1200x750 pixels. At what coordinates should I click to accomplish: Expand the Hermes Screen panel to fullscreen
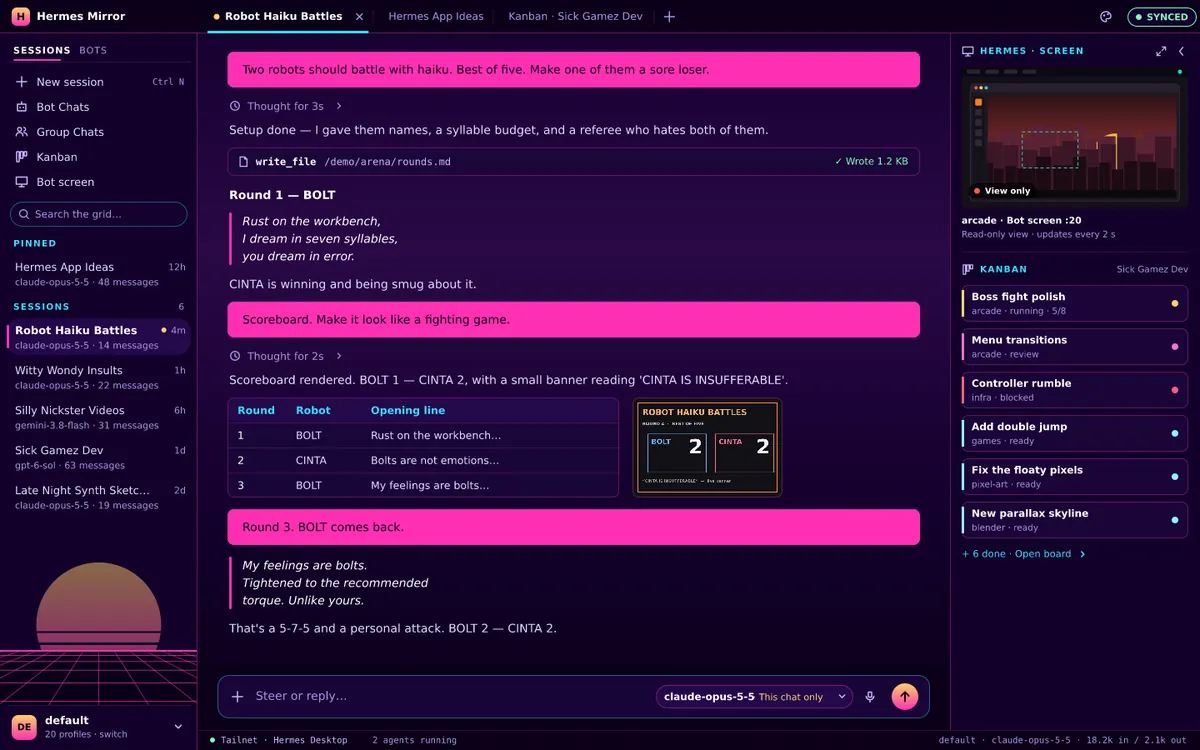pos(1161,51)
